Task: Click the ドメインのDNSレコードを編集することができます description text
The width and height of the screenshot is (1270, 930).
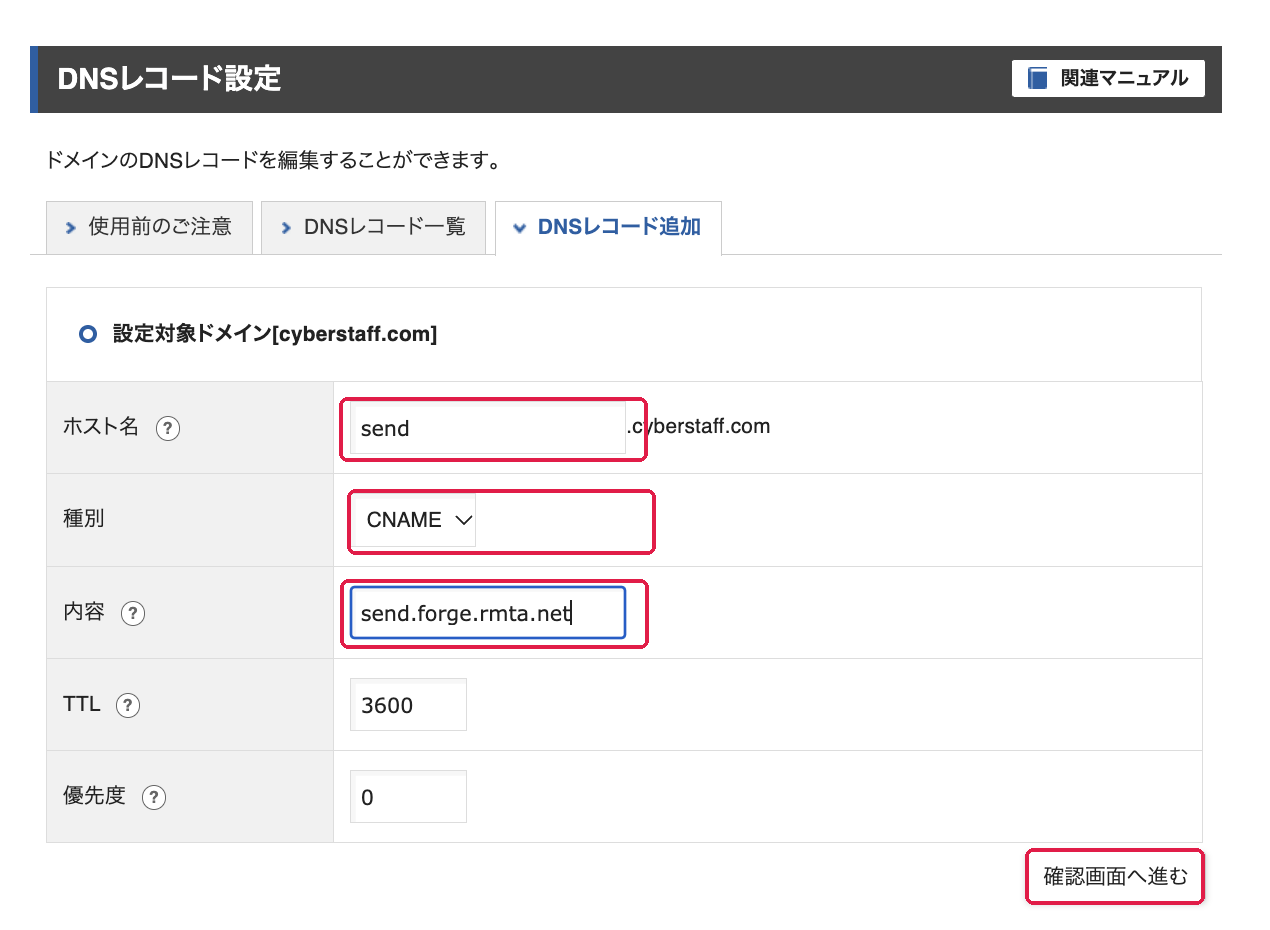Action: click(274, 160)
